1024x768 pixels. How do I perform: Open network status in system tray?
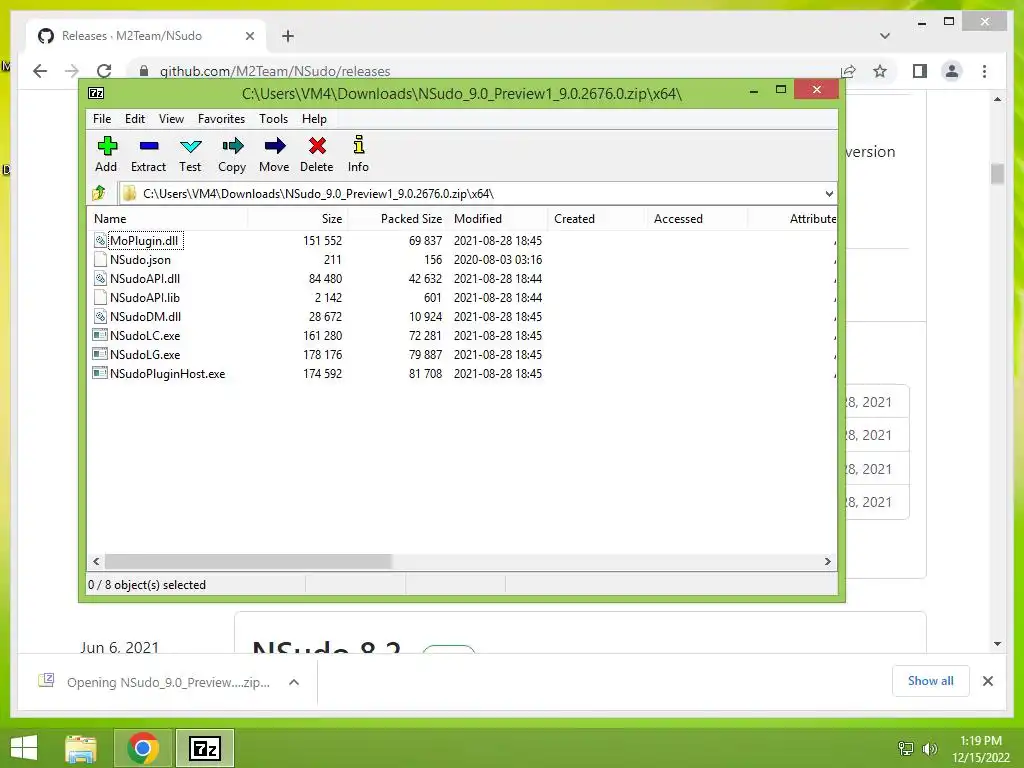coord(906,748)
